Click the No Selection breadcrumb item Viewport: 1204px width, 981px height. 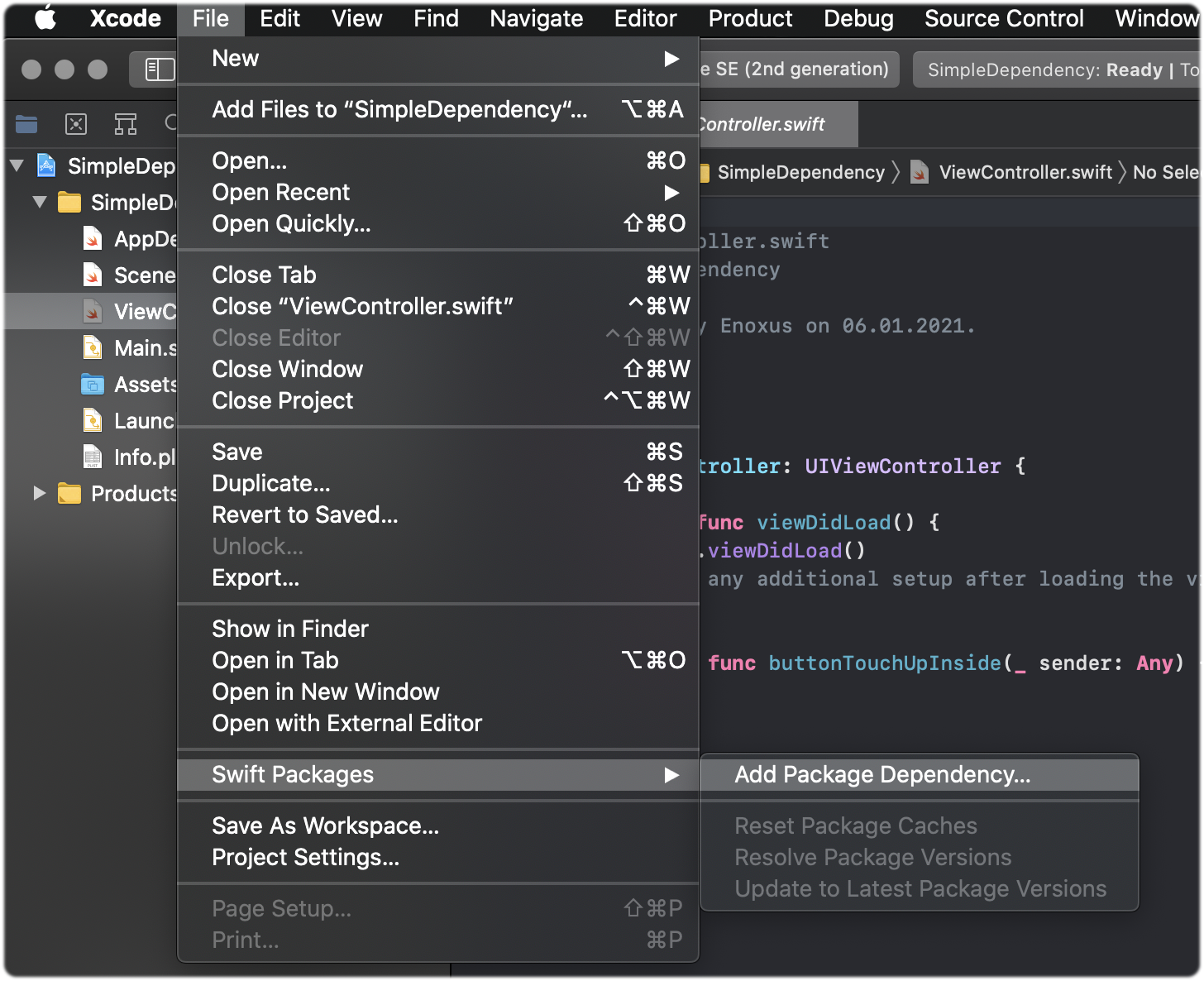click(x=1166, y=172)
